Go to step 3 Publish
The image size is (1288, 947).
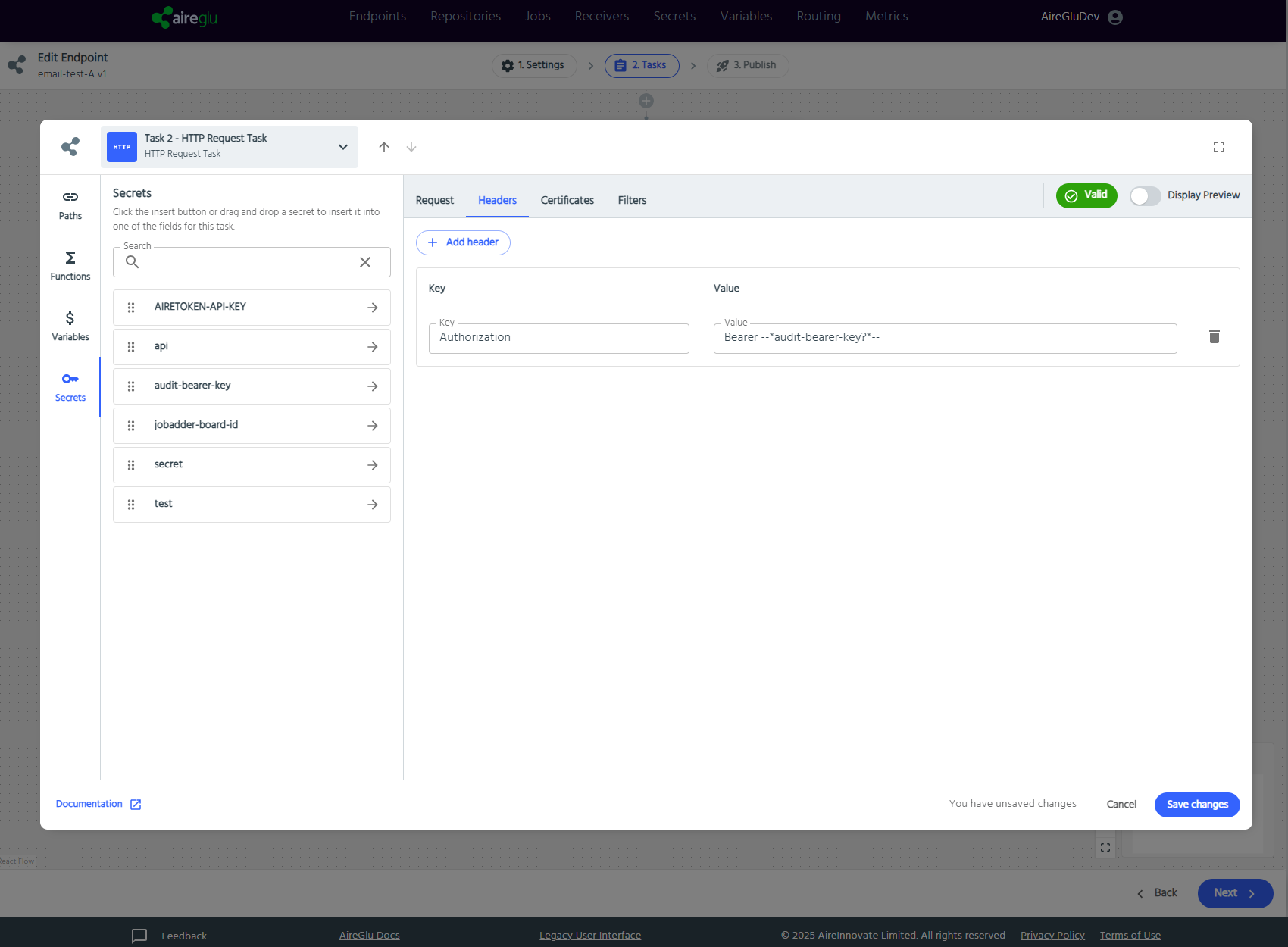[747, 66]
